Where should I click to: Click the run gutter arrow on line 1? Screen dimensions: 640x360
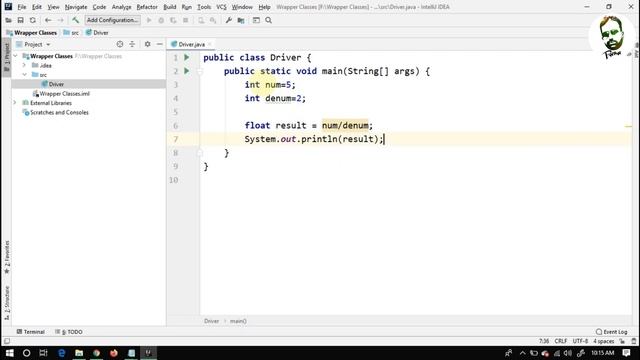[187, 58]
